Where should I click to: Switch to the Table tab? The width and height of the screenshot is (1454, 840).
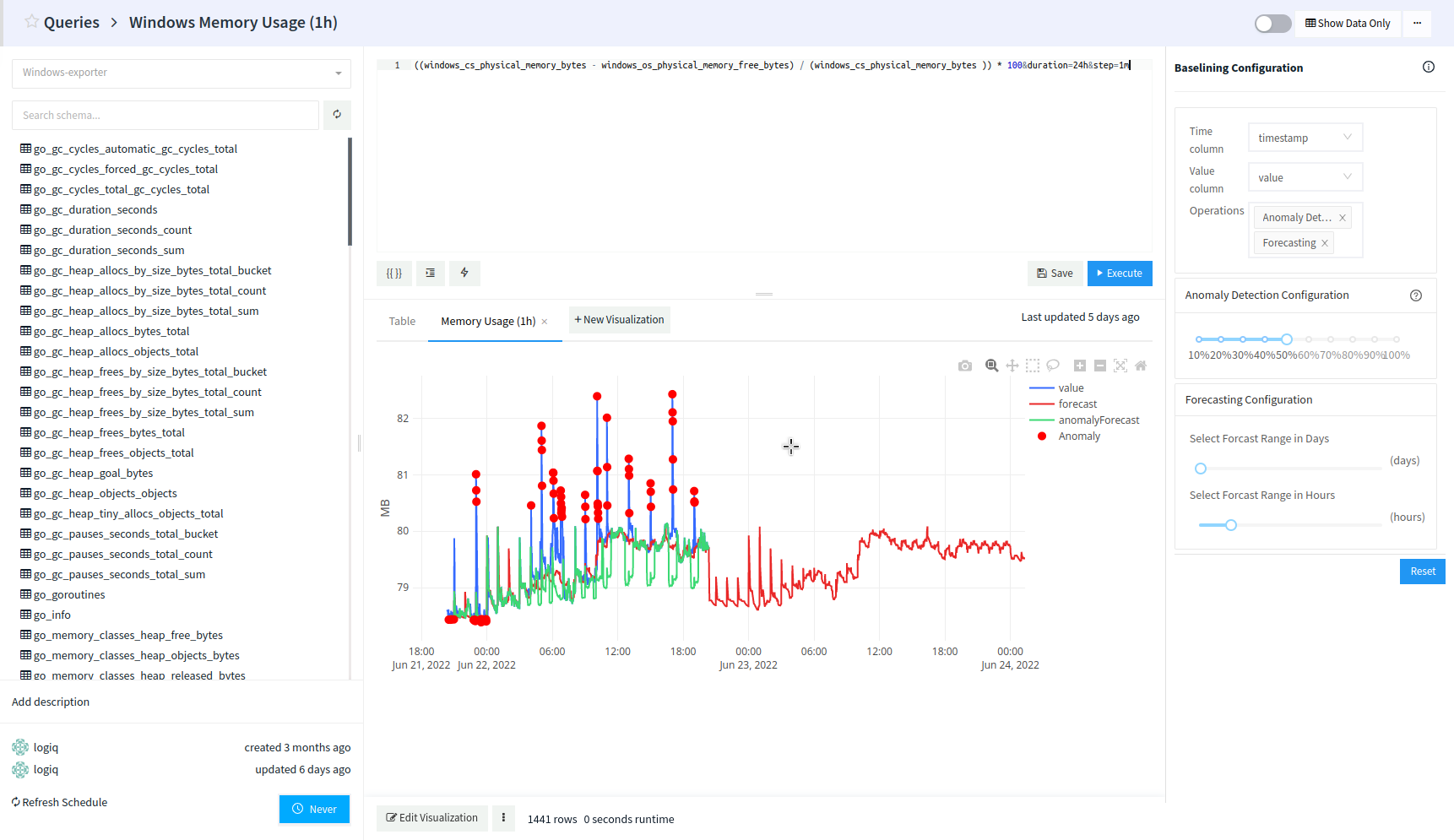pyautogui.click(x=402, y=321)
